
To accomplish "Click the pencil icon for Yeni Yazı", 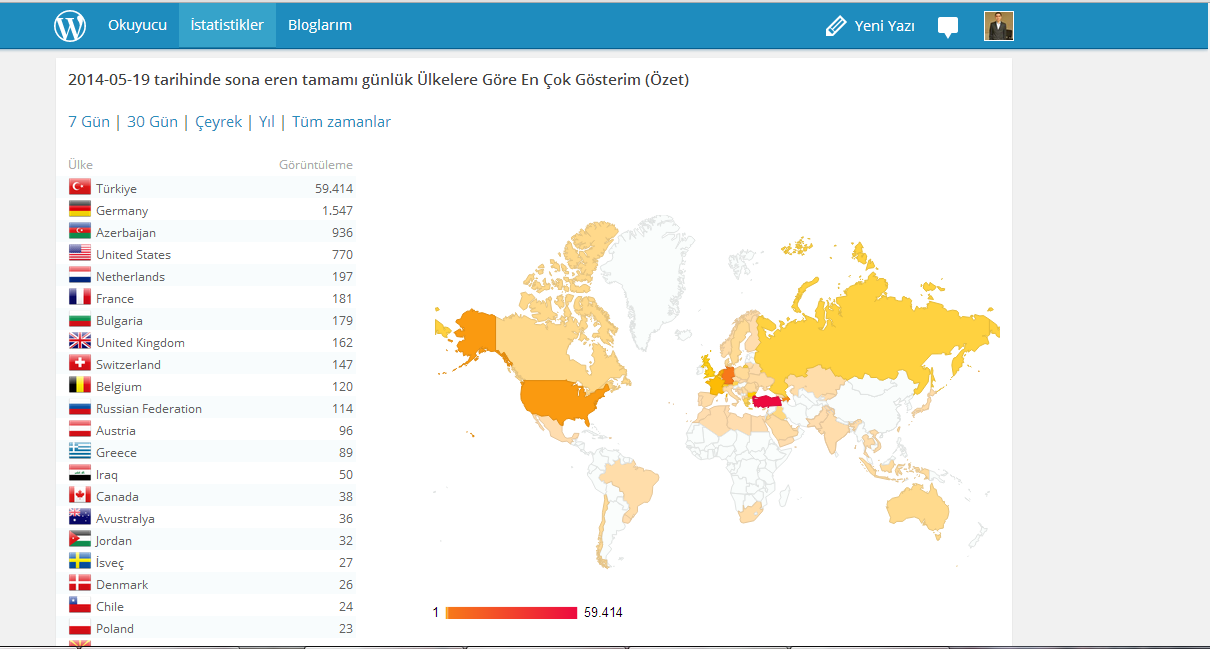I will pyautogui.click(x=835, y=27).
